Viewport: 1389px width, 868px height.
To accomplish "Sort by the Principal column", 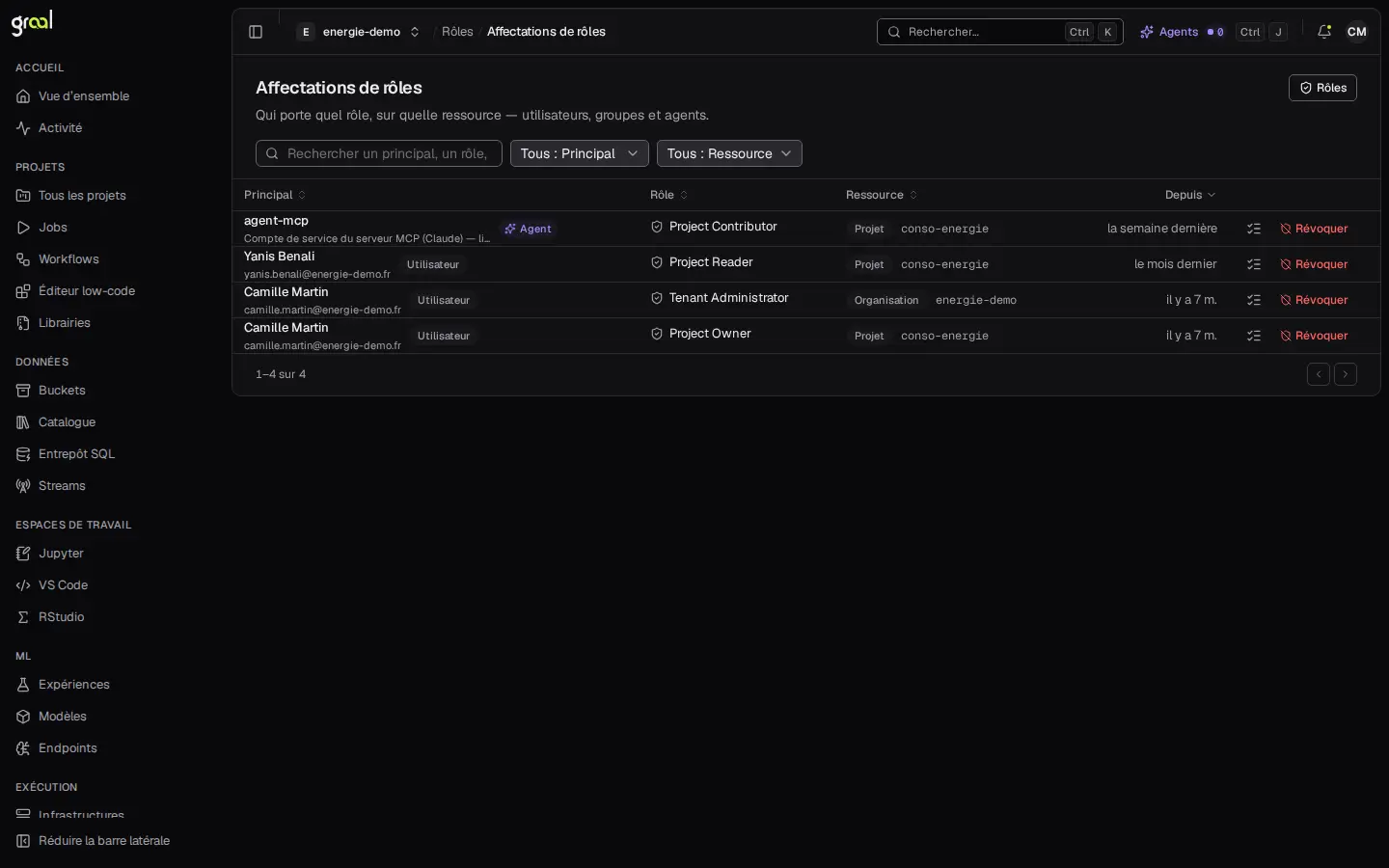I will click(x=275, y=195).
